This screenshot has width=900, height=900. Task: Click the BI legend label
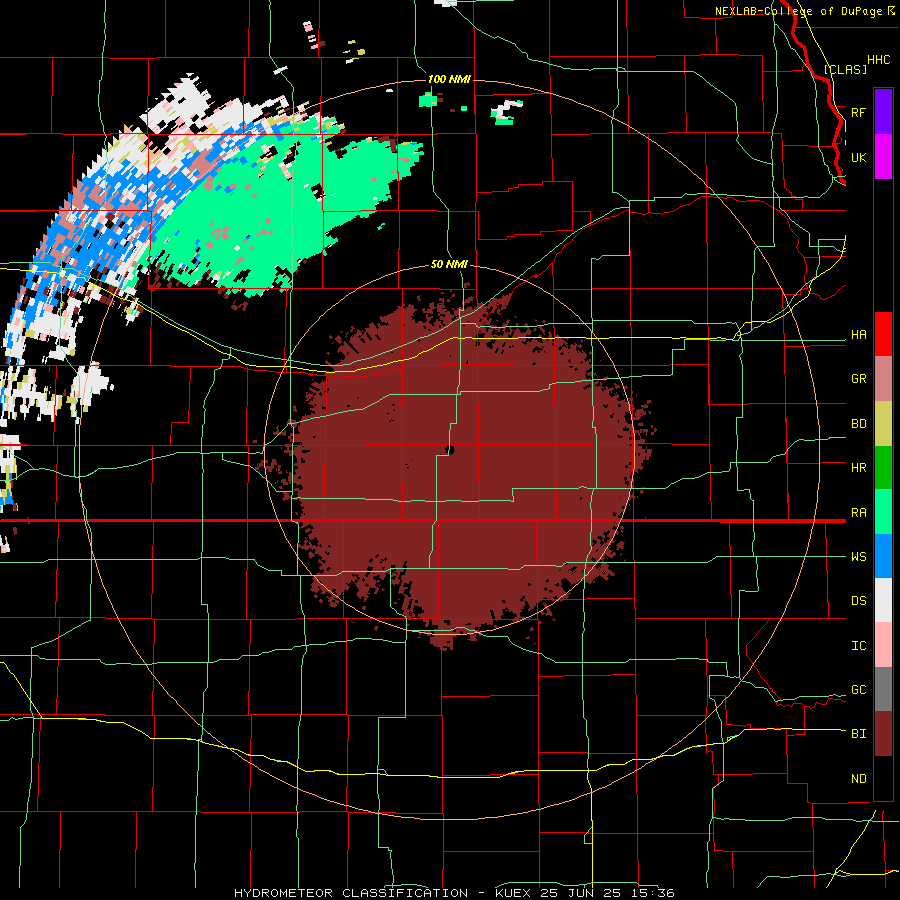[859, 734]
